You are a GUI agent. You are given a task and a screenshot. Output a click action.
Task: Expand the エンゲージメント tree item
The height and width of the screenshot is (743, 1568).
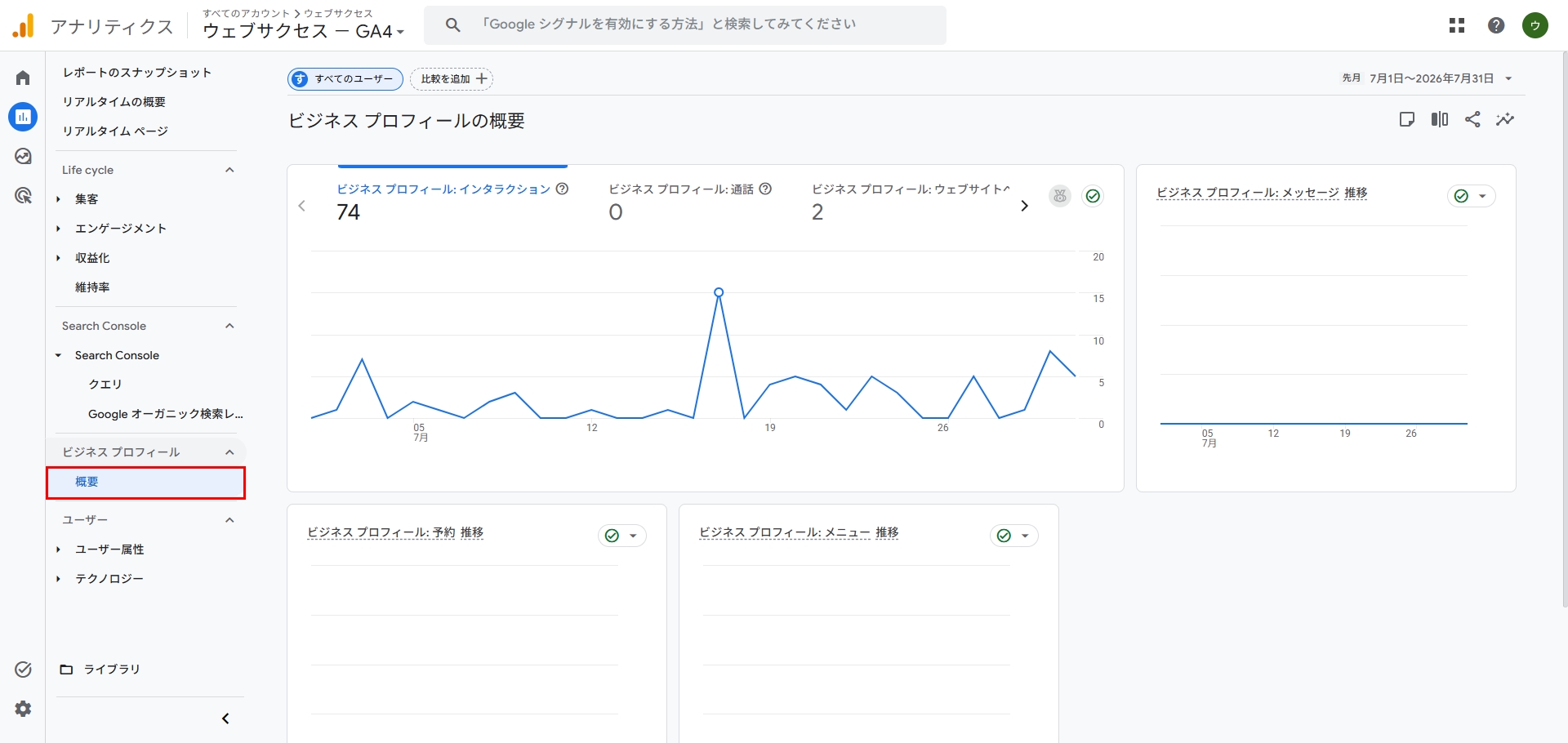[x=58, y=229]
